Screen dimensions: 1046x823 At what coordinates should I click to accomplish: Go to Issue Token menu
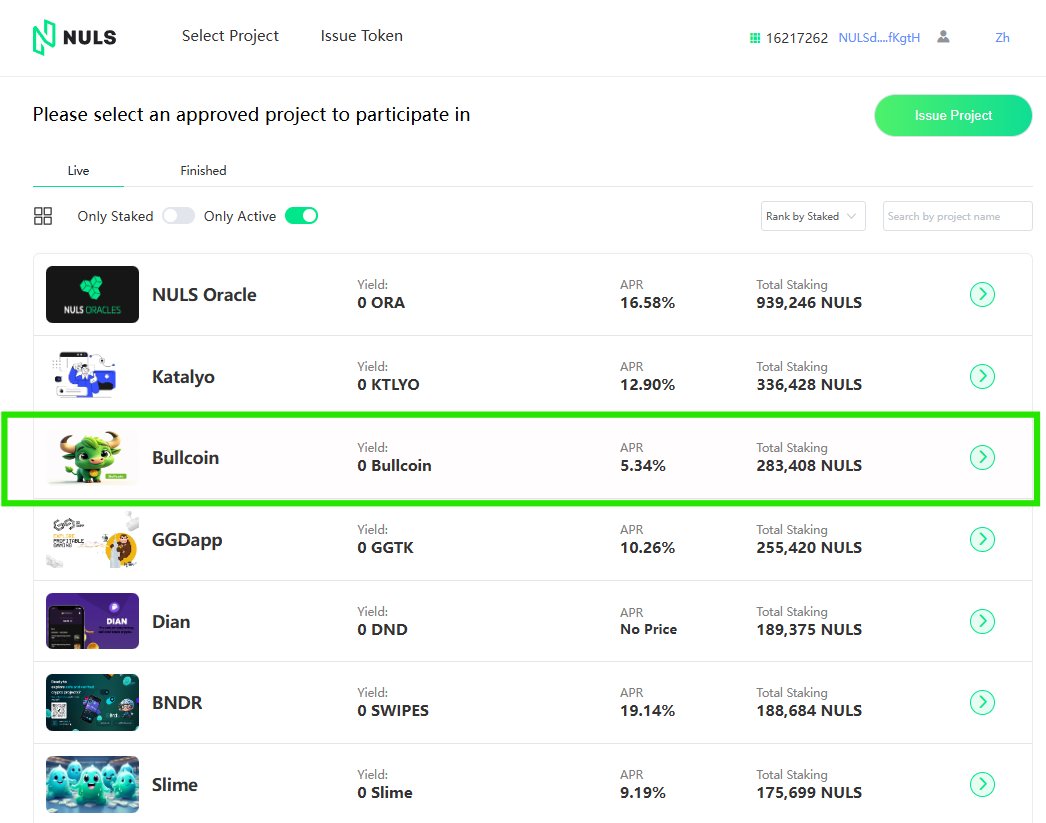362,36
